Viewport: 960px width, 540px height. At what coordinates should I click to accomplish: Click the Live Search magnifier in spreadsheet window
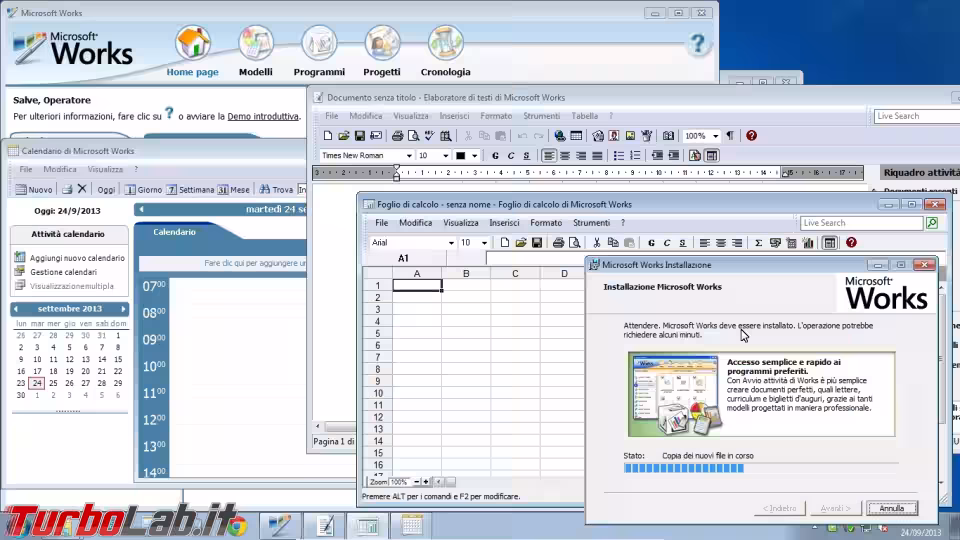pyautogui.click(x=932, y=223)
